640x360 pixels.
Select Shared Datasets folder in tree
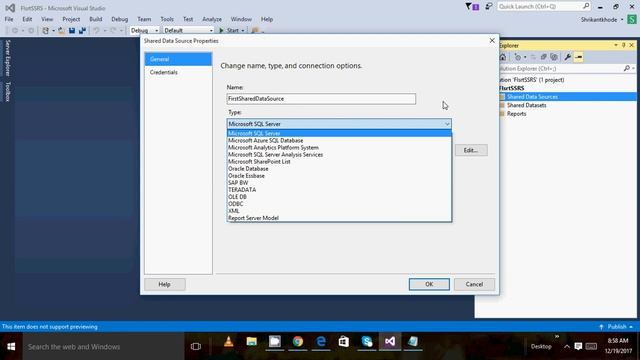click(x=527, y=105)
